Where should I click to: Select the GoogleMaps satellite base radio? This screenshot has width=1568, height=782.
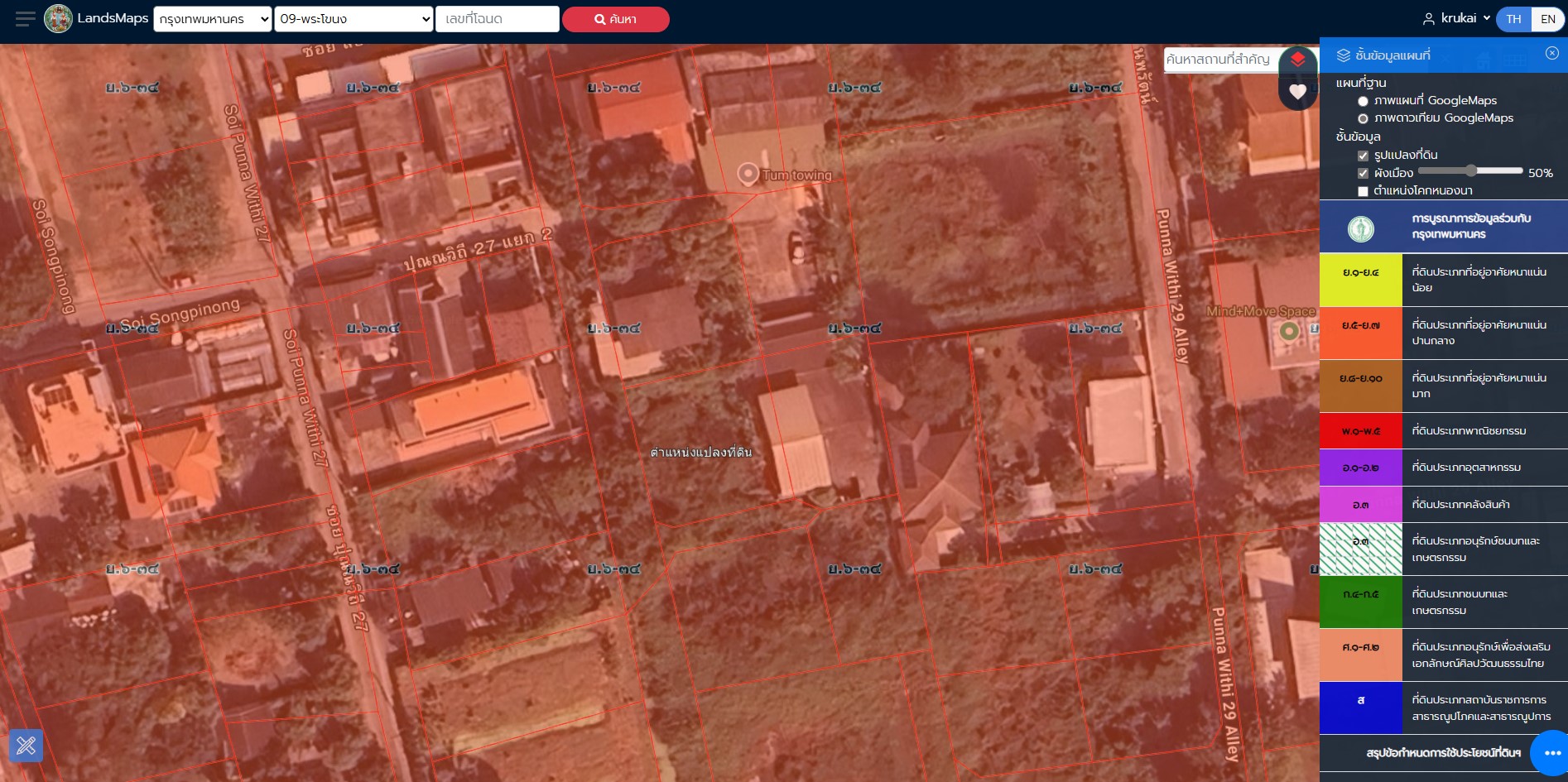point(1363,118)
